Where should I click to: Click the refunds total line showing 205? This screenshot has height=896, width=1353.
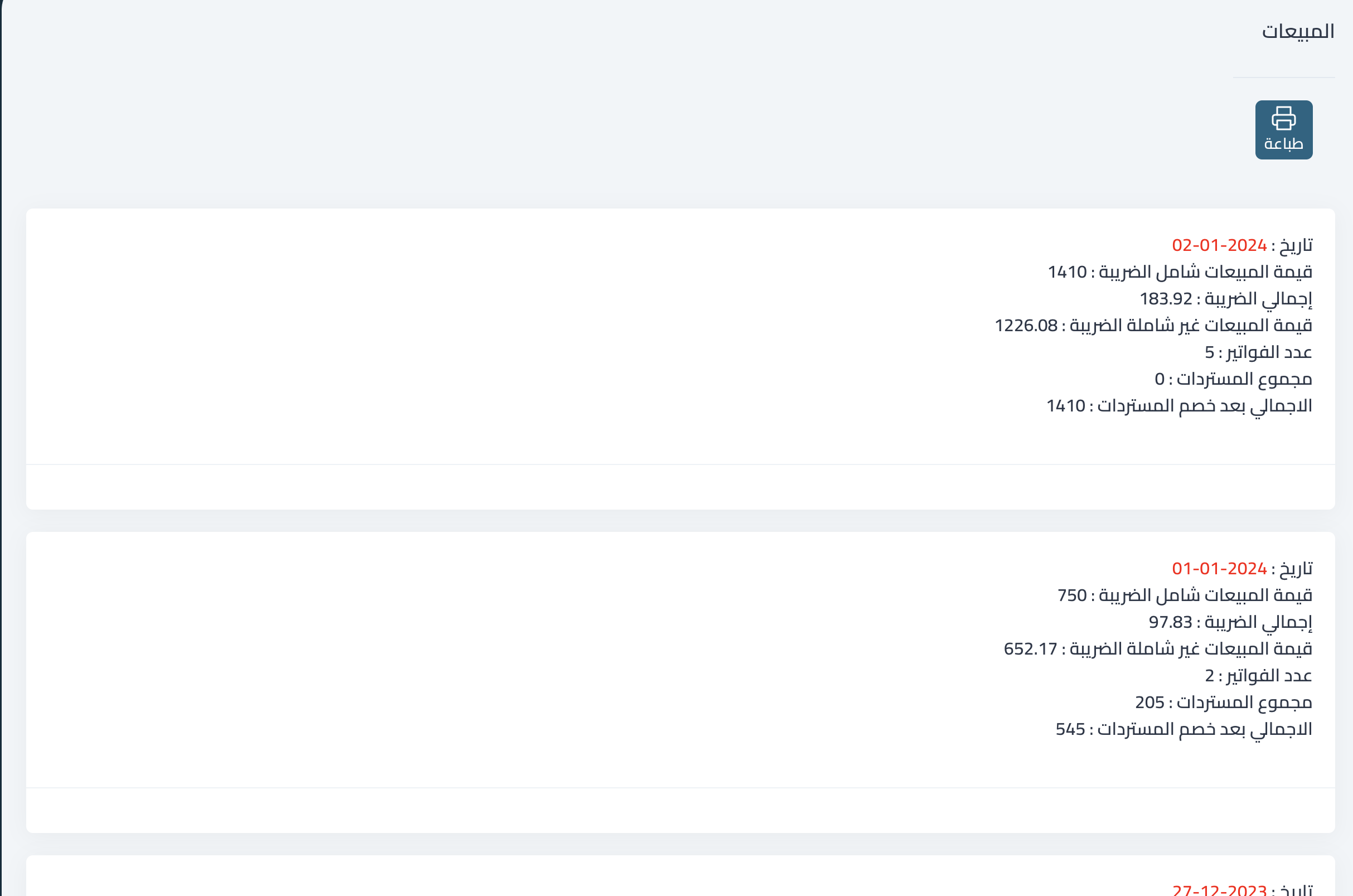(x=1223, y=703)
